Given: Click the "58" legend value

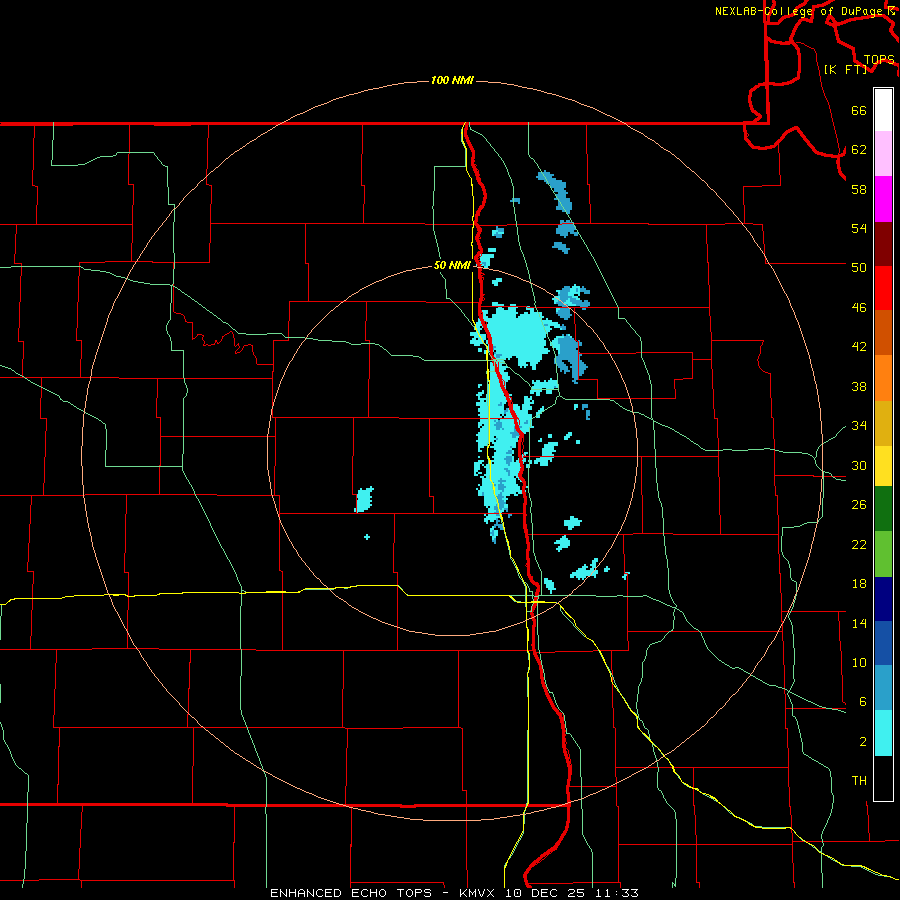Looking at the screenshot, I should click(859, 189).
